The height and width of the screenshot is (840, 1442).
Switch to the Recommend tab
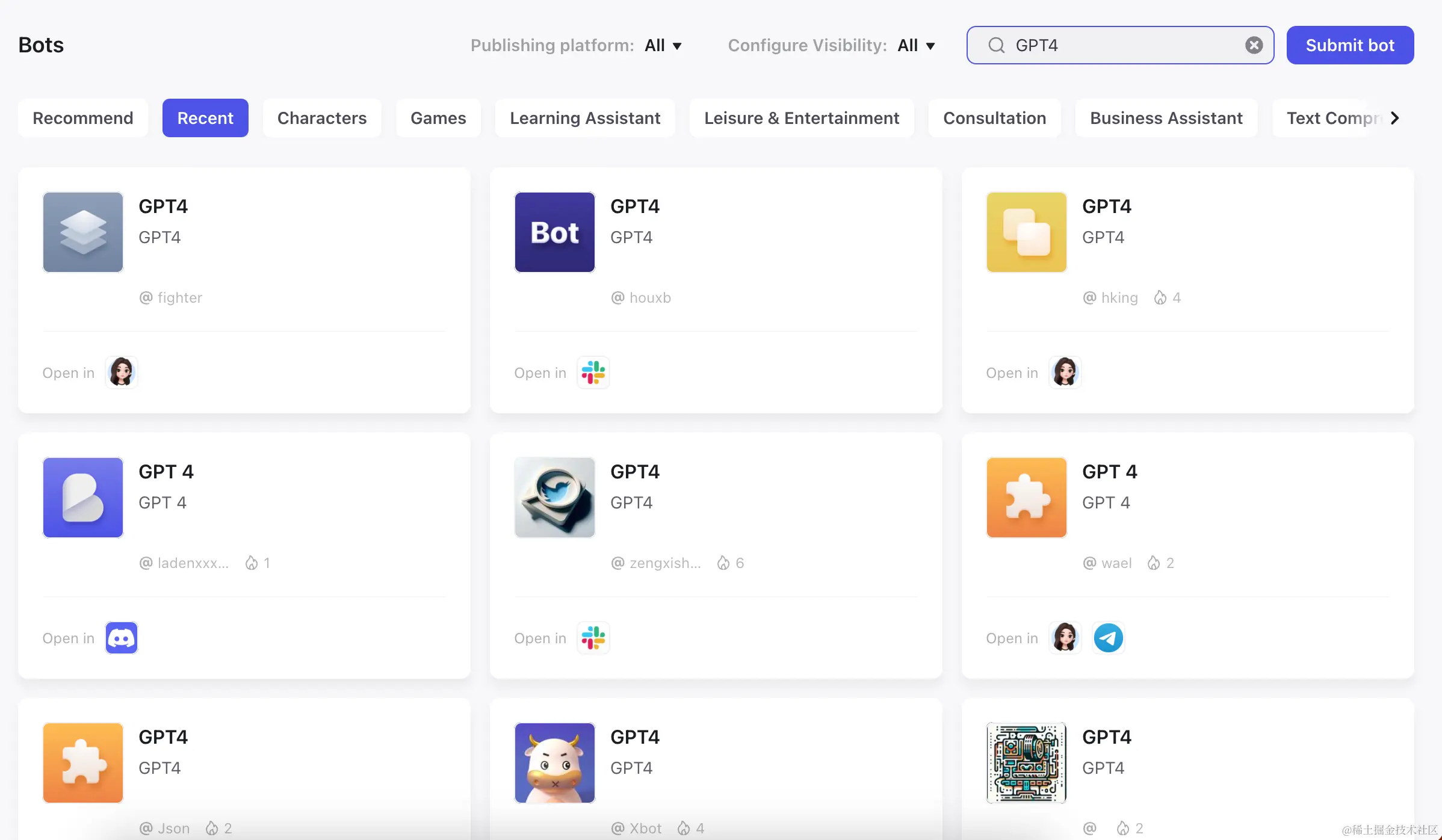click(x=83, y=118)
